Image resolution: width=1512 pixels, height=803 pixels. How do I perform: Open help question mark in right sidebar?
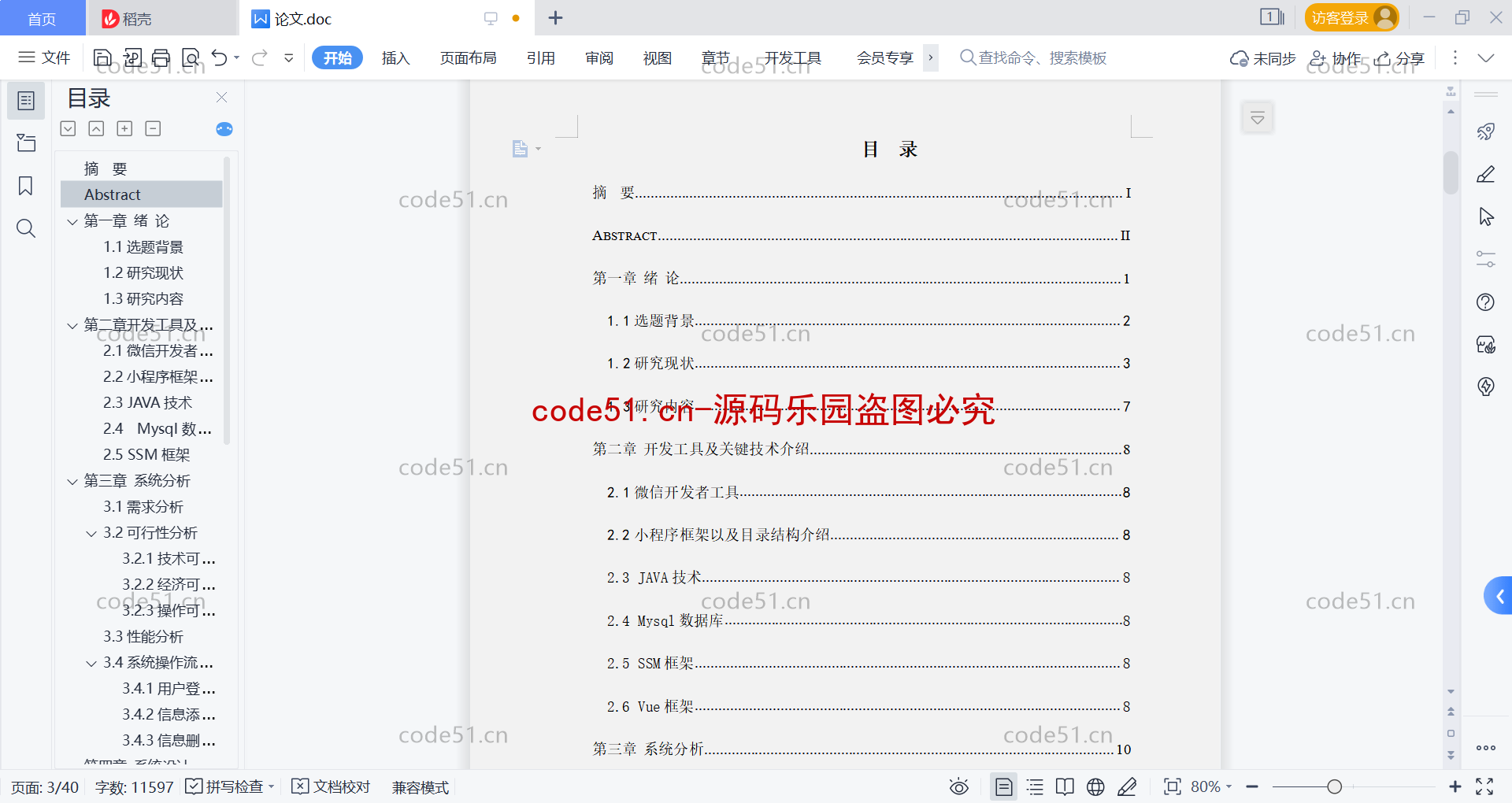[x=1486, y=302]
